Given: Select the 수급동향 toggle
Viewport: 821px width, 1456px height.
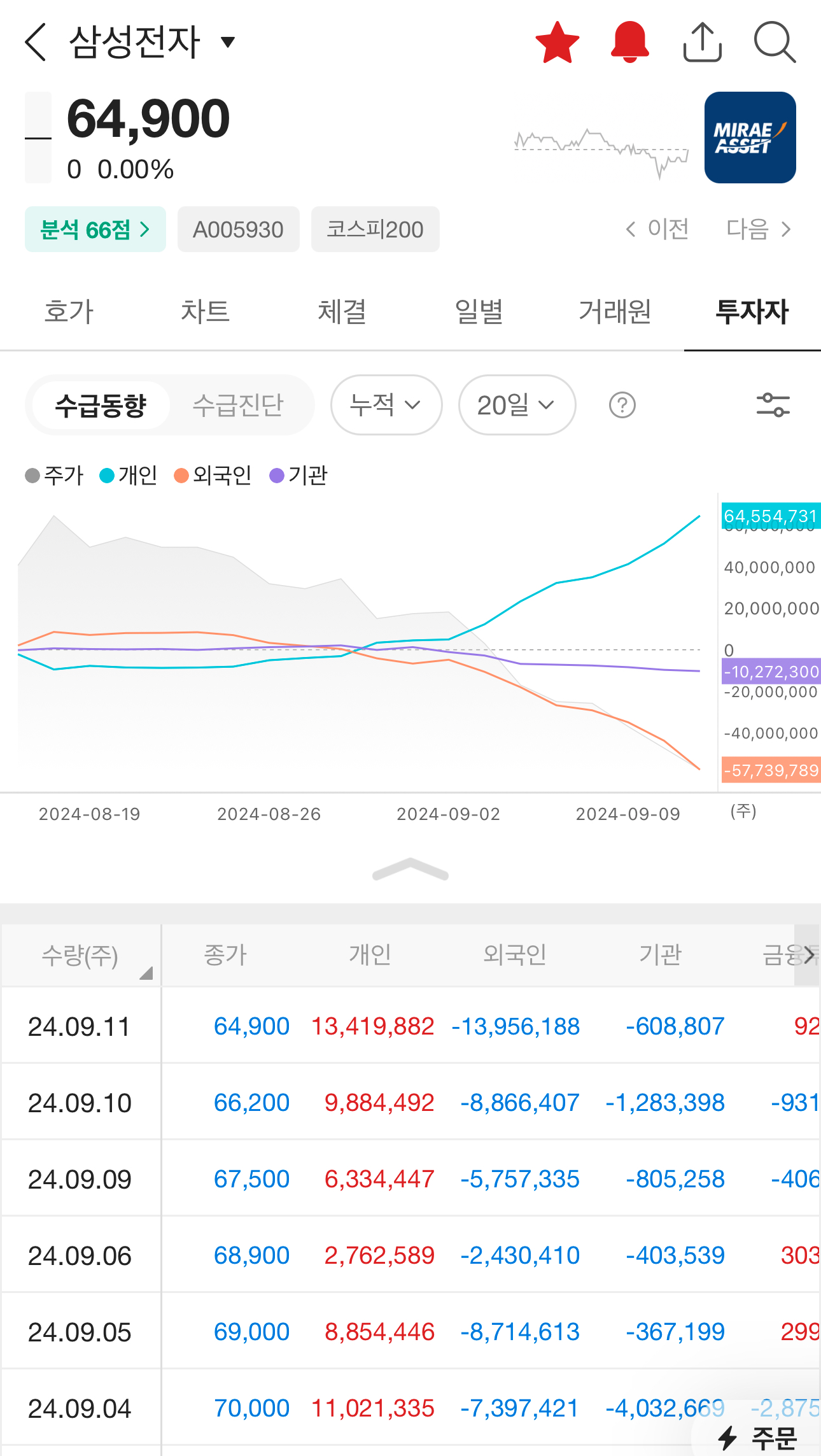Looking at the screenshot, I should (x=101, y=405).
